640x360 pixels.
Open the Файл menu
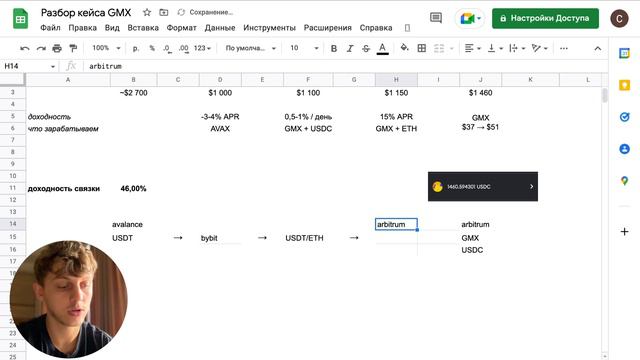(50, 28)
